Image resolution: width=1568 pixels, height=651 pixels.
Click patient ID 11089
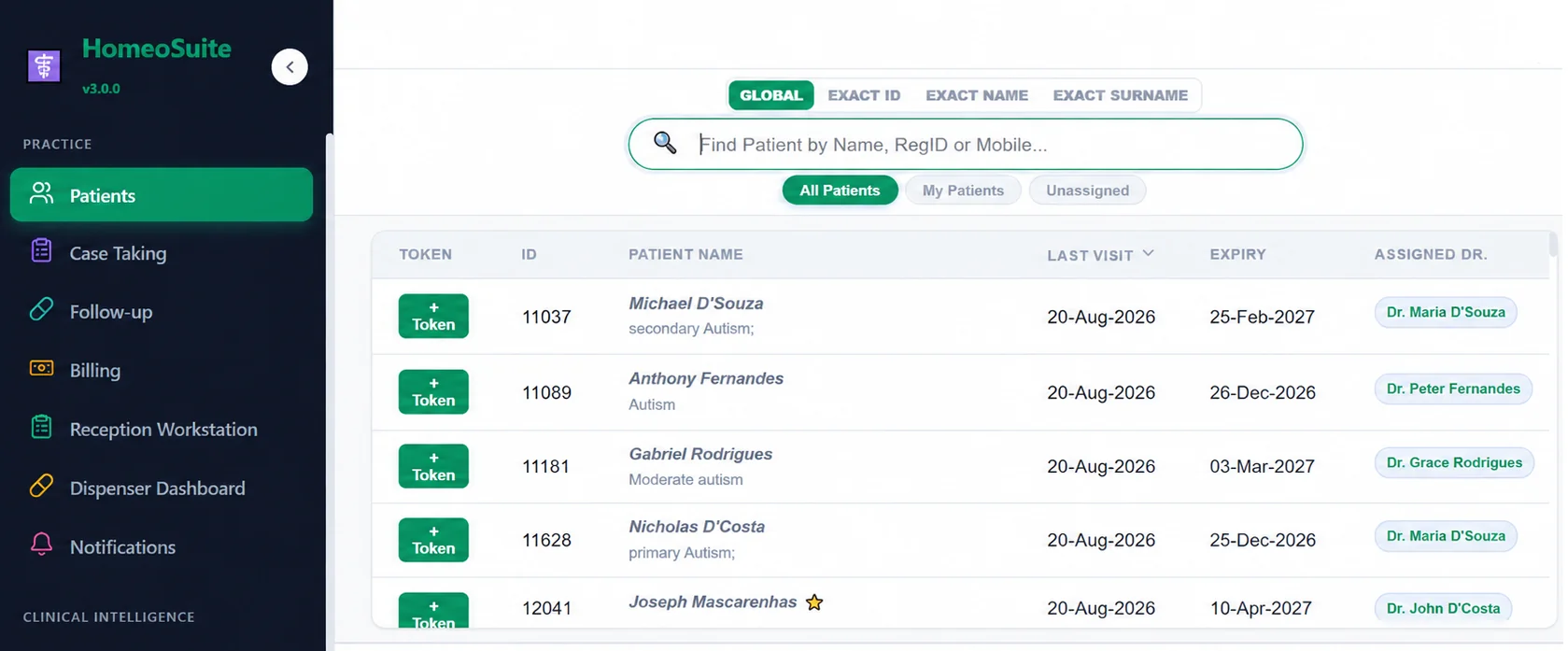pos(546,392)
